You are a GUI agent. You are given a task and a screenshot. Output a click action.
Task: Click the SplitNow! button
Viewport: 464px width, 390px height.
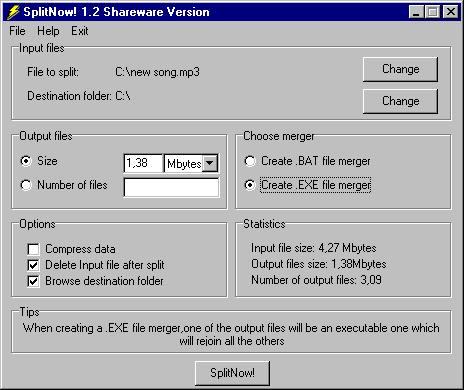[x=232, y=373]
